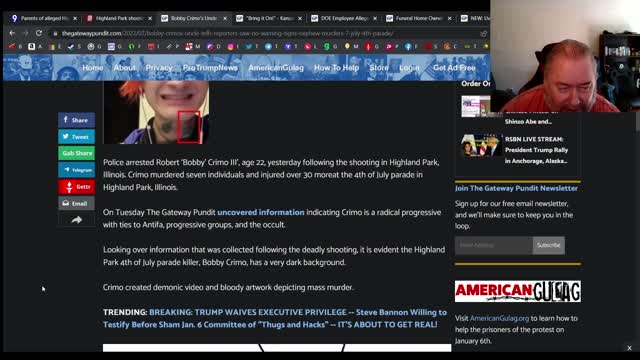Screen dimensions: 640x360
Task: Share the article on Facebook with Share
Action: 76,120
